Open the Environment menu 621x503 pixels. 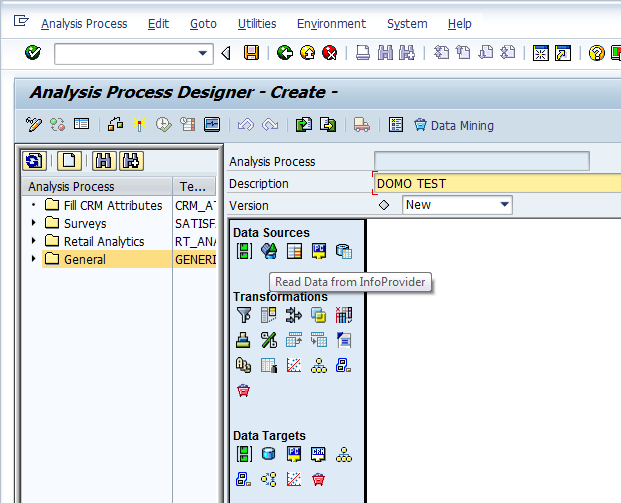(331, 23)
